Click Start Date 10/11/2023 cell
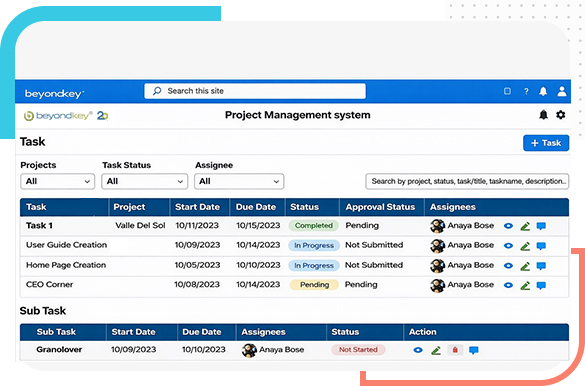Screen dimensions: 585x386 point(197,226)
